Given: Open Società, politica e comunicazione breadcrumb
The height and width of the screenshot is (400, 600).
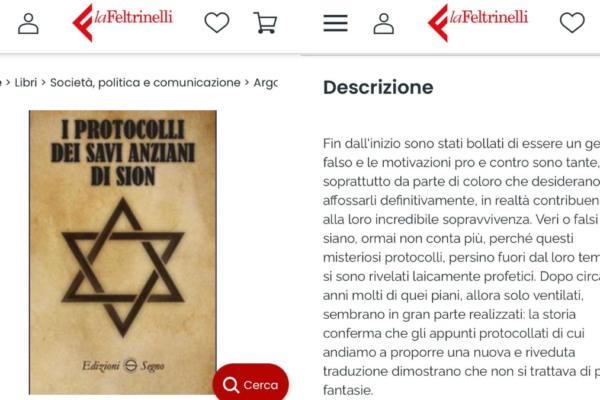Looking at the screenshot, I should 145,83.
